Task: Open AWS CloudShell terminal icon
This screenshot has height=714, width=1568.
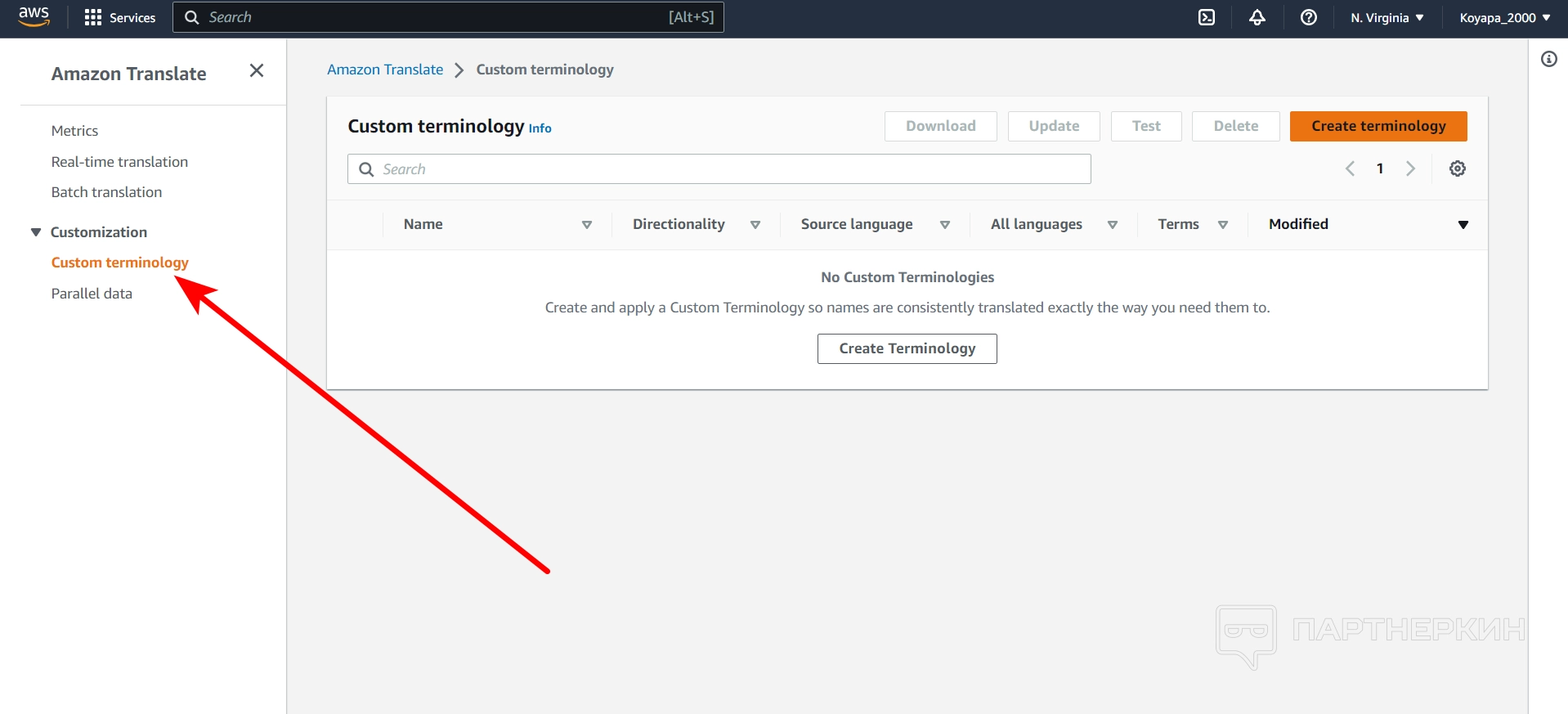Action: (x=1207, y=17)
